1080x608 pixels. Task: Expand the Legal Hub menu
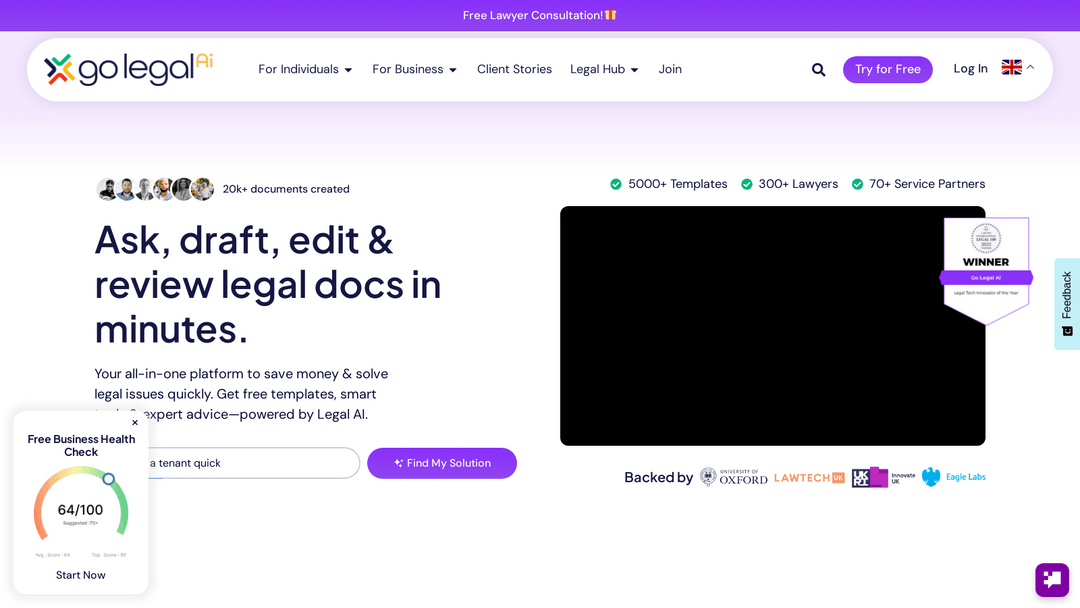[x=604, y=70]
